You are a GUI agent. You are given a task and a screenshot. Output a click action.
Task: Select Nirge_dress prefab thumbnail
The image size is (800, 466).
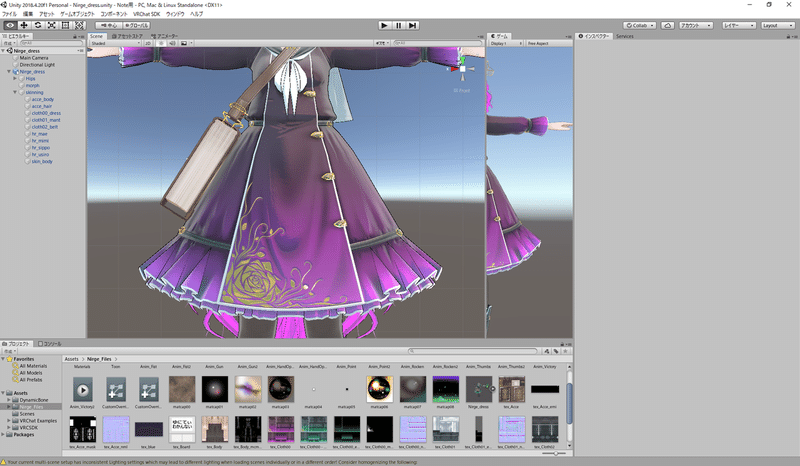click(479, 390)
